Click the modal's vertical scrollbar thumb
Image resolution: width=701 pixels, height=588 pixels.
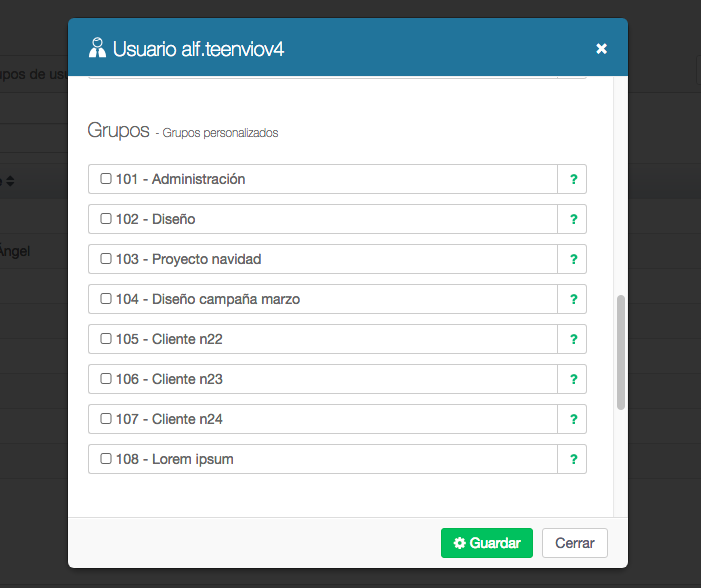621,351
